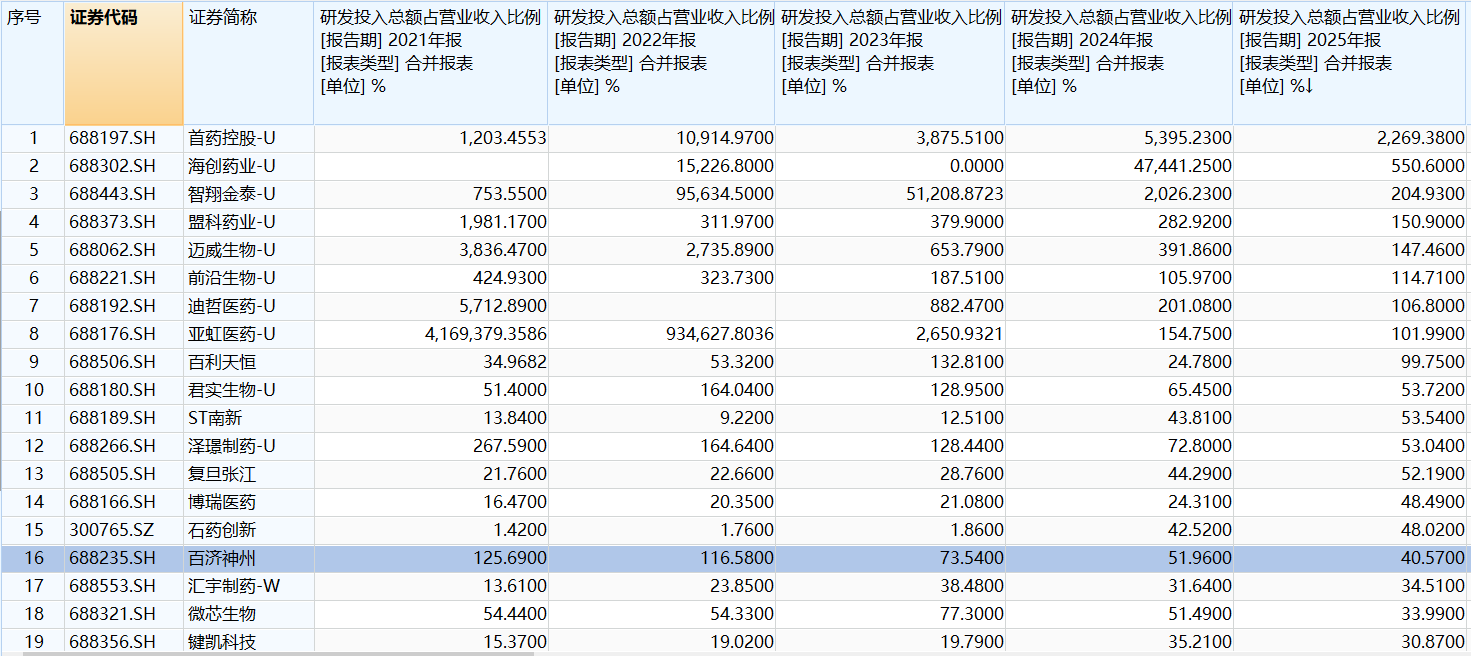Screen dimensions: 1471x656
Task: Click the 泽璟制药-U name cell
Action: point(248,446)
